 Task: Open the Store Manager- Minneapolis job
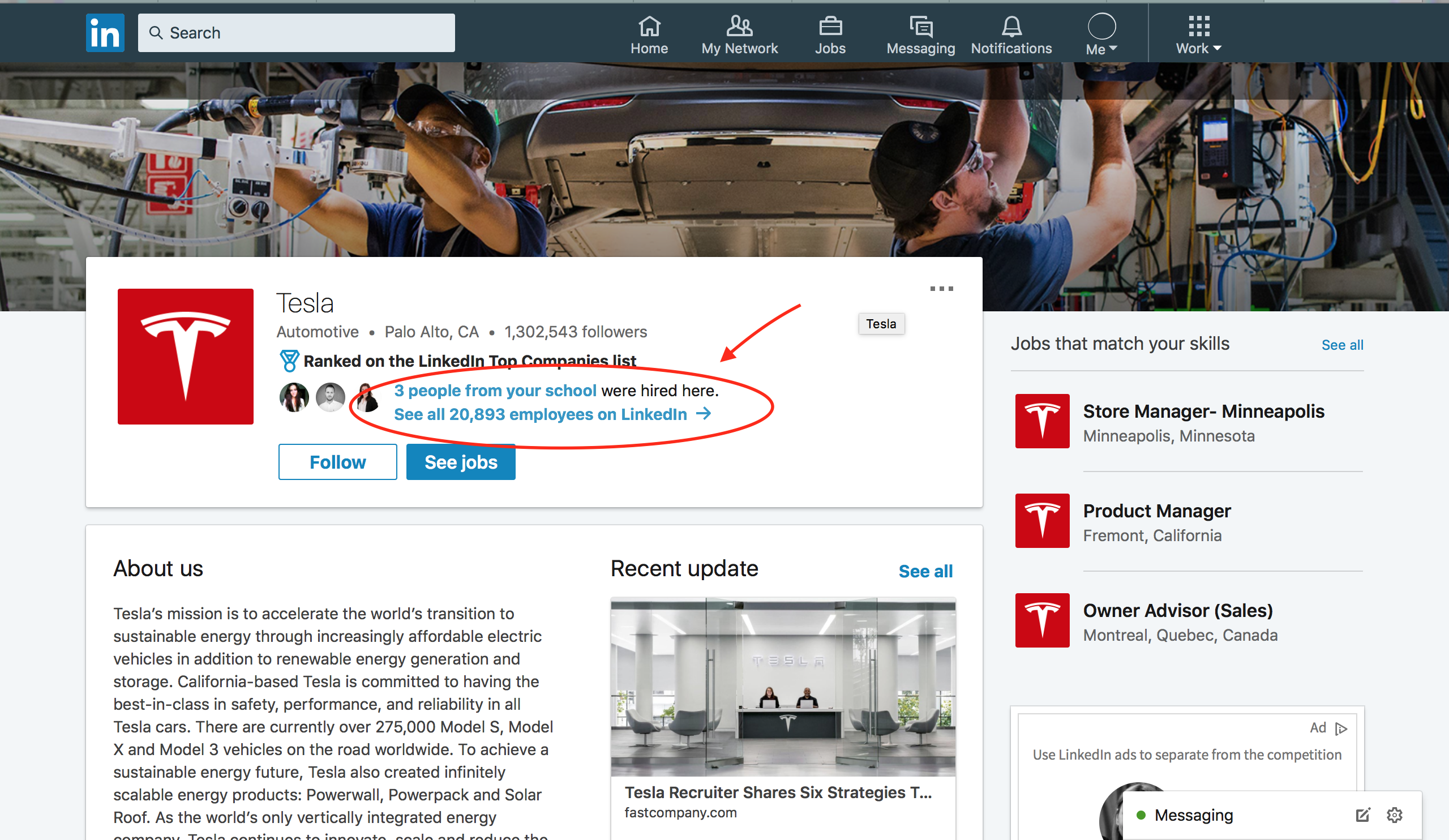pyautogui.click(x=1203, y=411)
